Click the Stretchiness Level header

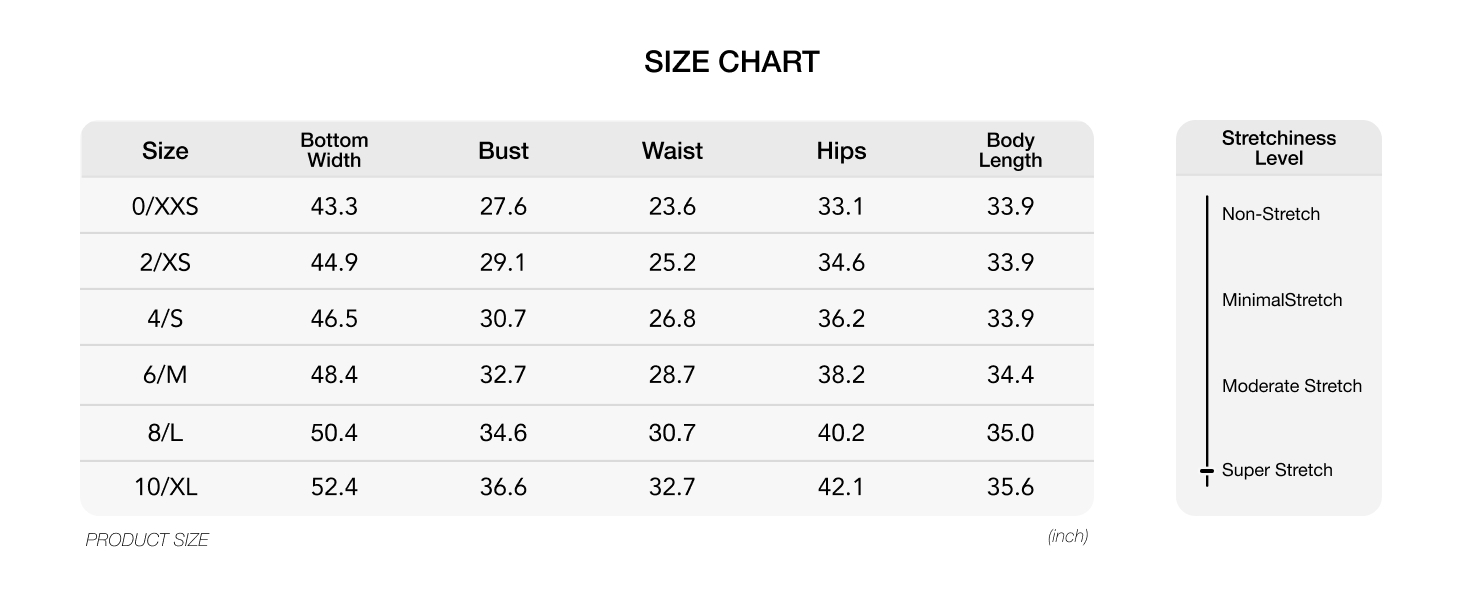pyautogui.click(x=1278, y=148)
